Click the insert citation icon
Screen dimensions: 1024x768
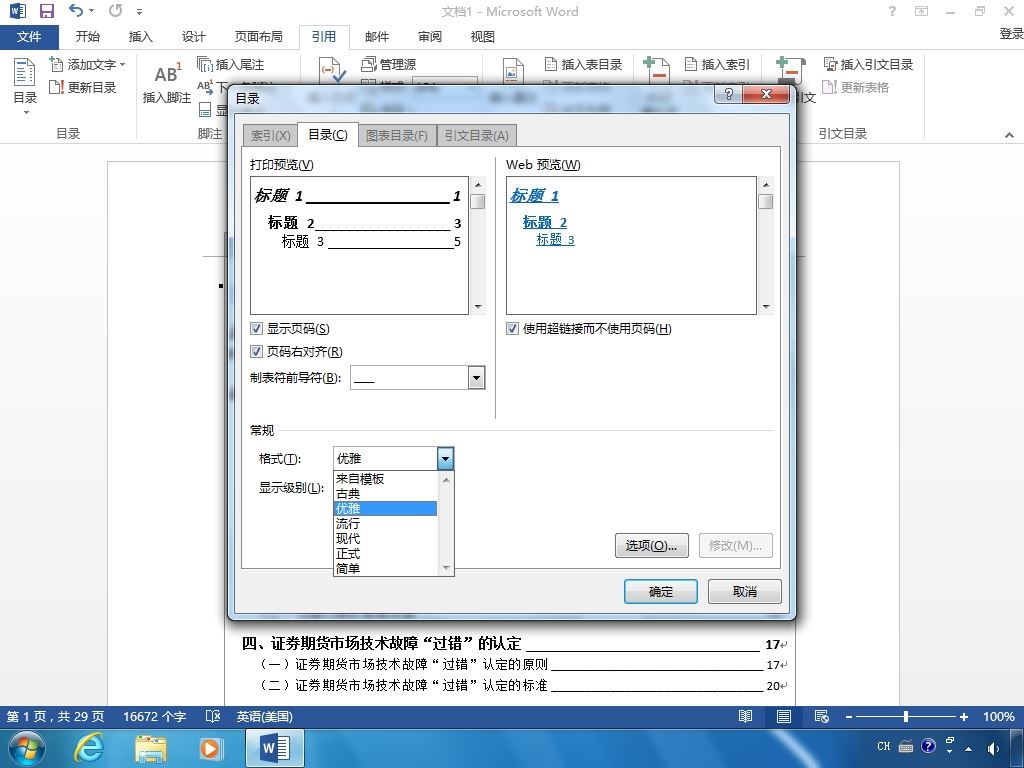pos(332,71)
